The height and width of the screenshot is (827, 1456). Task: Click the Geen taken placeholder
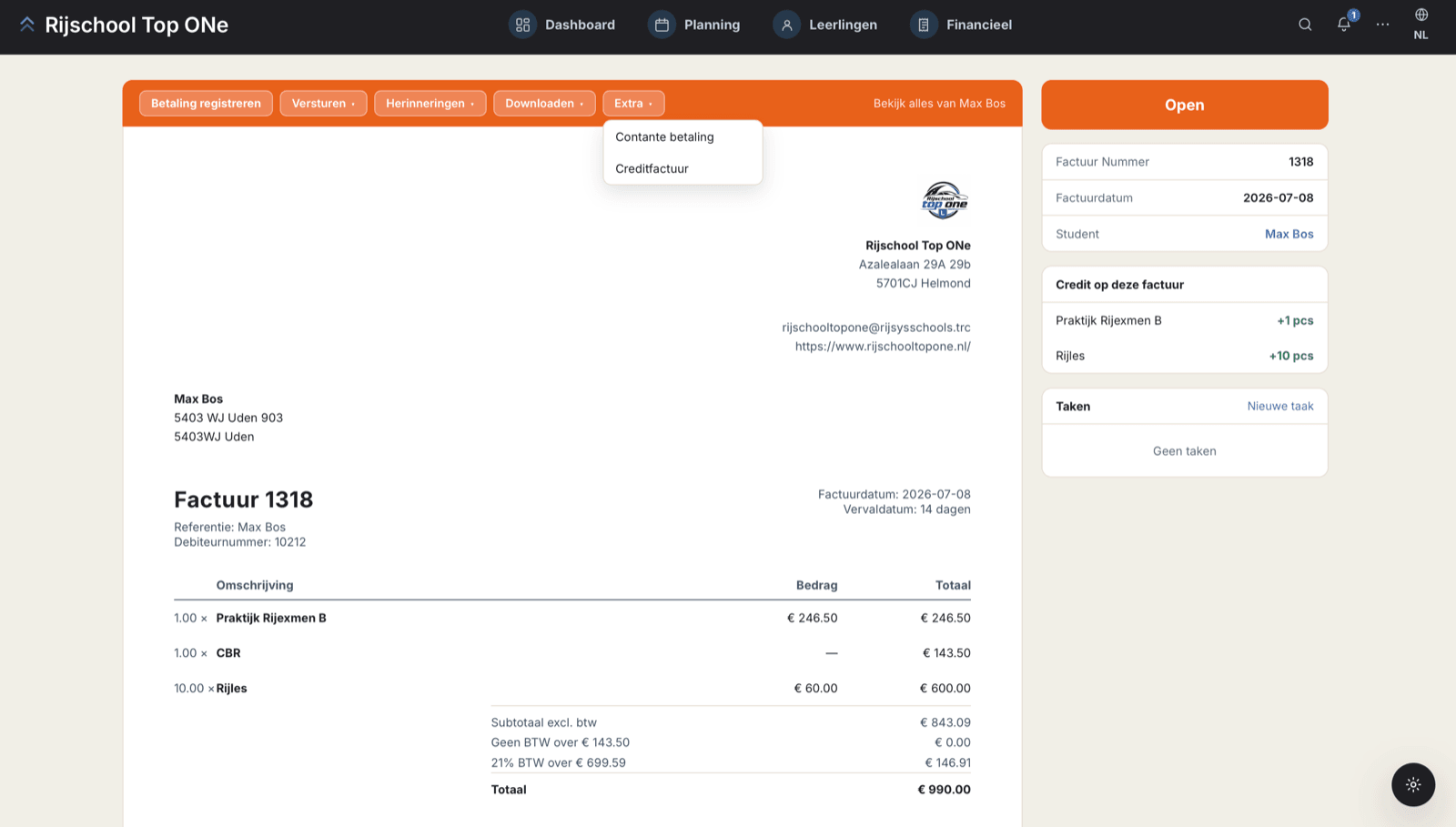(x=1184, y=451)
